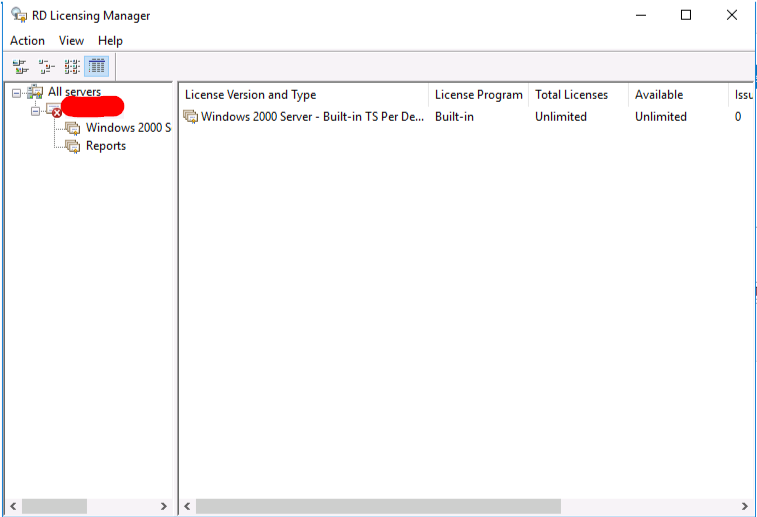
Task: Minimize the RD Licensing Manager window
Action: click(x=641, y=15)
